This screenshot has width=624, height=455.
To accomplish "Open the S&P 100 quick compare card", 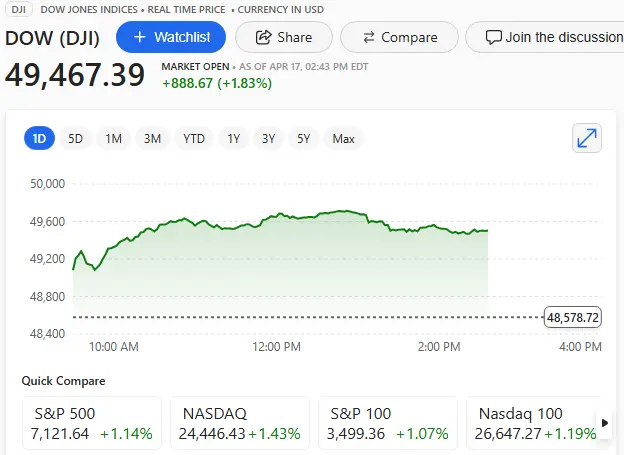I will coord(388,423).
